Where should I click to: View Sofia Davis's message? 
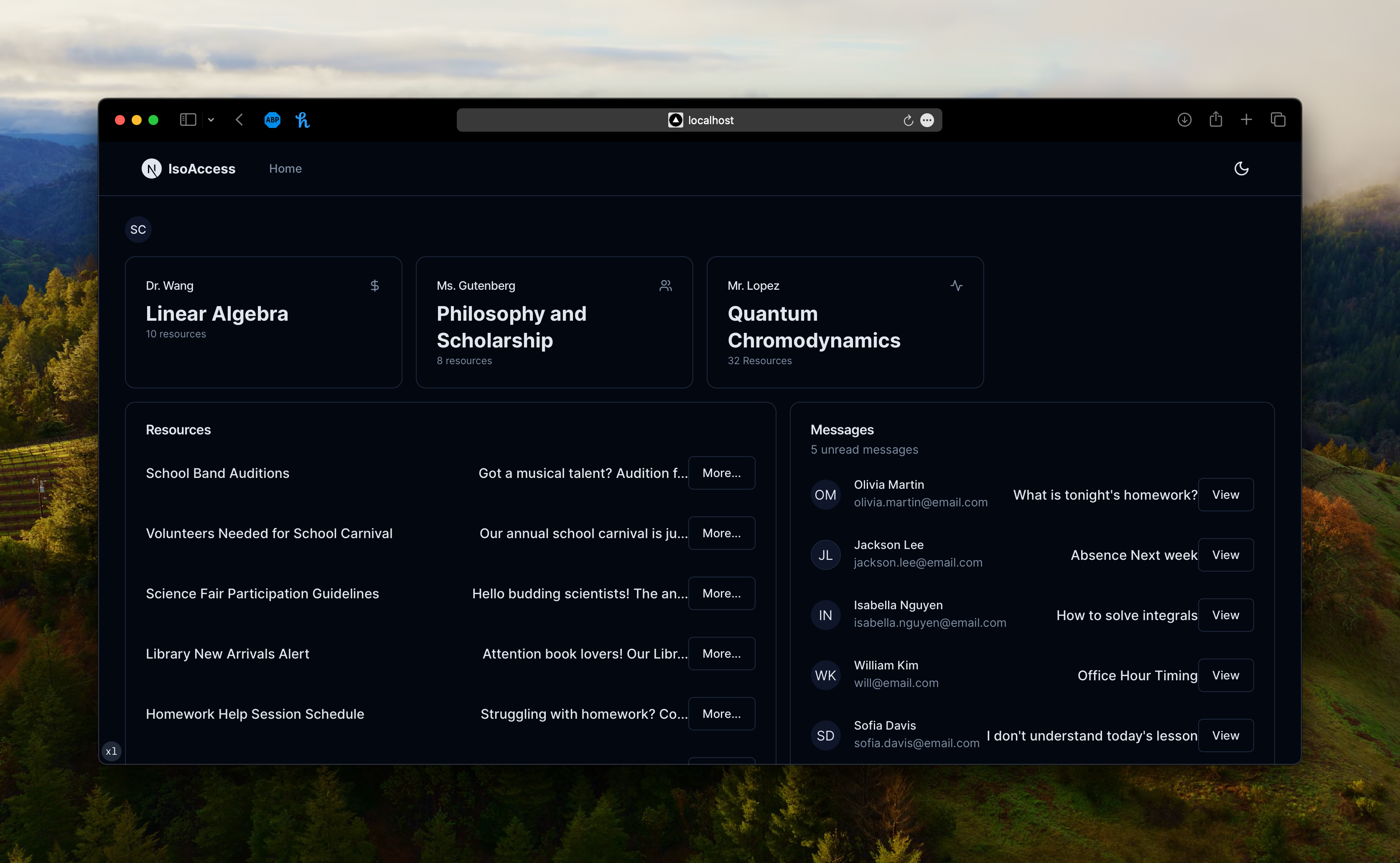click(x=1225, y=735)
